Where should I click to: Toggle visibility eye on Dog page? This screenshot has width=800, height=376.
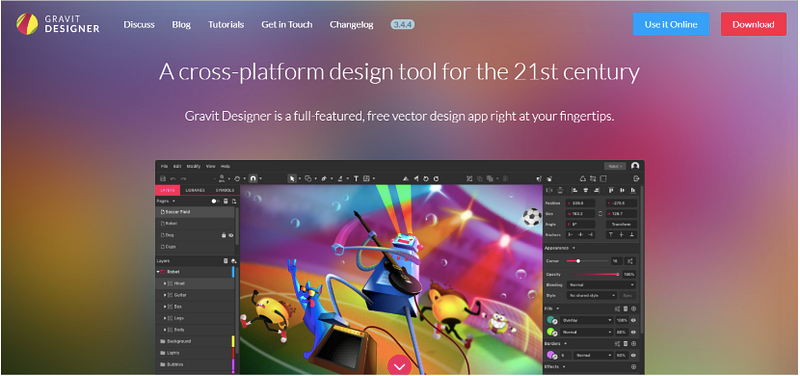click(x=231, y=235)
